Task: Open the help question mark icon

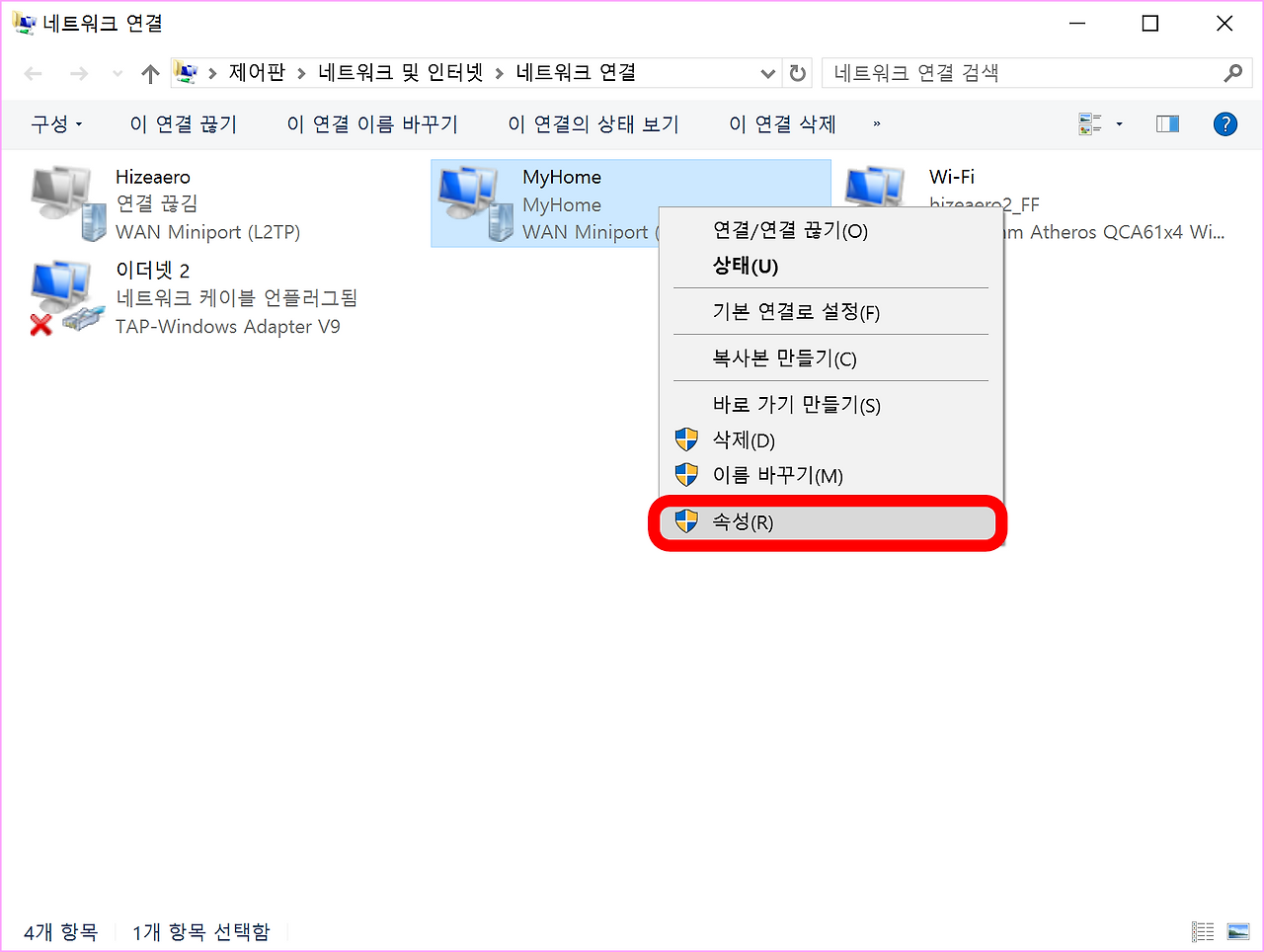Action: coord(1225,123)
